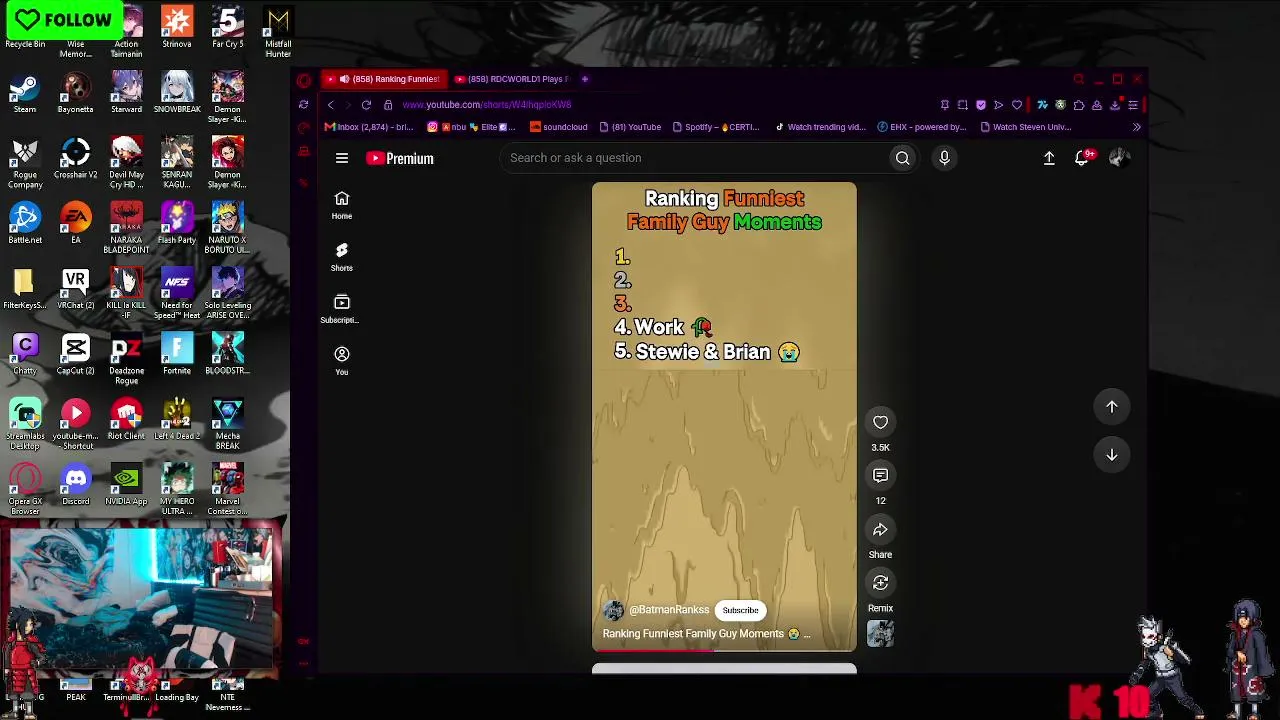
Task: Start voice search with the microphone icon
Action: click(944, 158)
